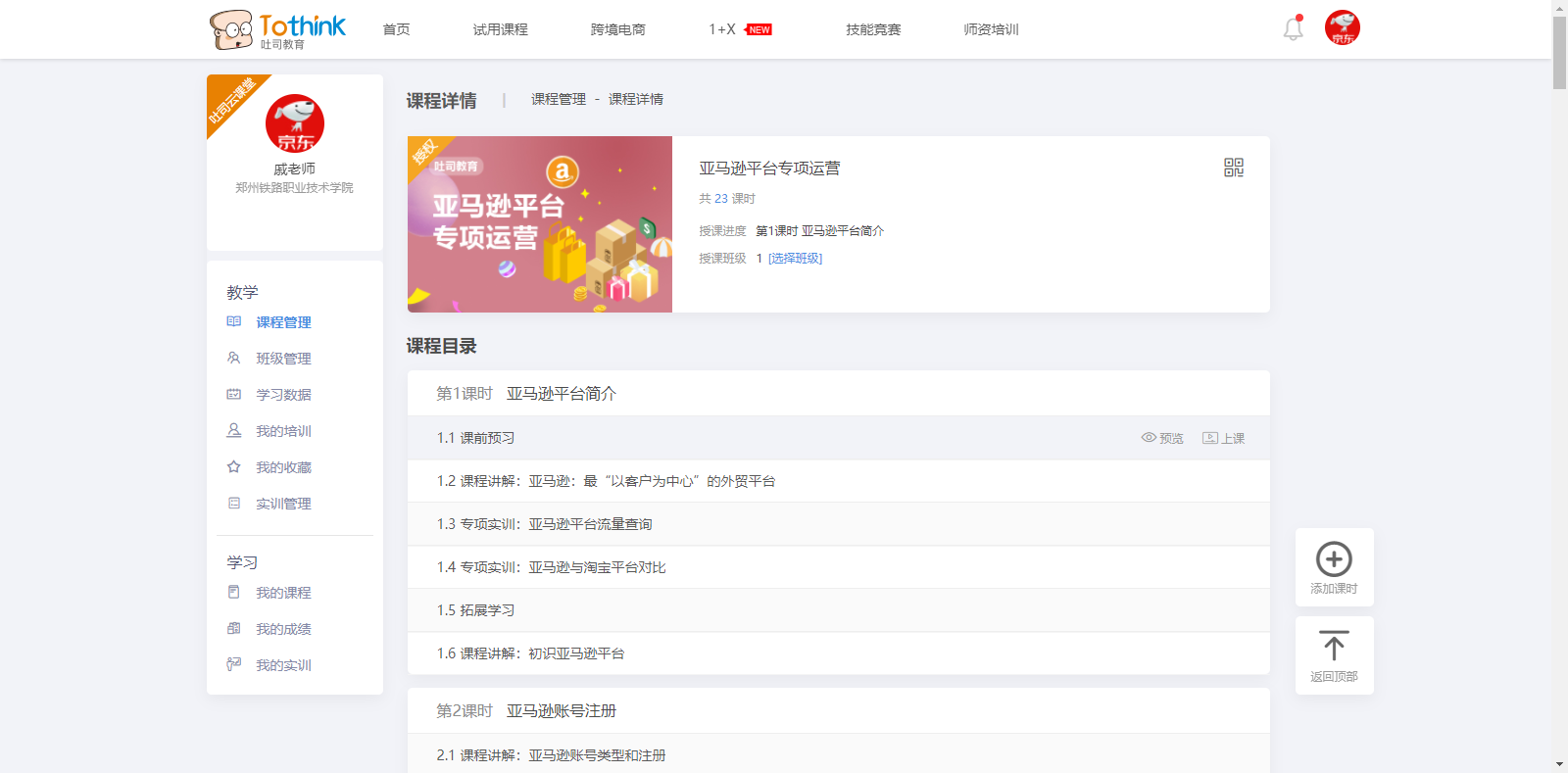Screen dimensions: 1568x773
Task: Click the JD user avatar in header
Action: pos(1342,27)
